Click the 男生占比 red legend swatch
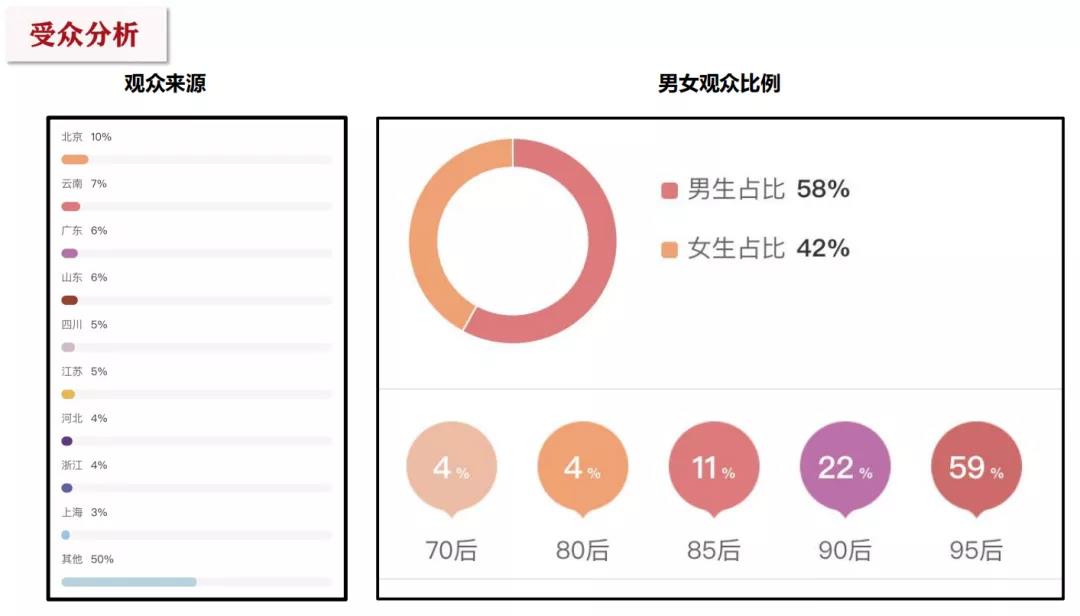 coord(670,190)
